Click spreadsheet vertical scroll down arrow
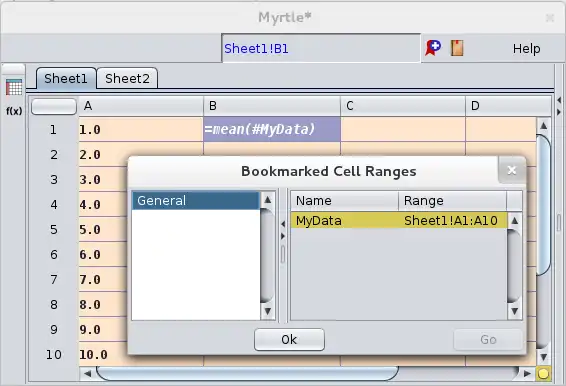This screenshot has height=386, width=566. 544,357
